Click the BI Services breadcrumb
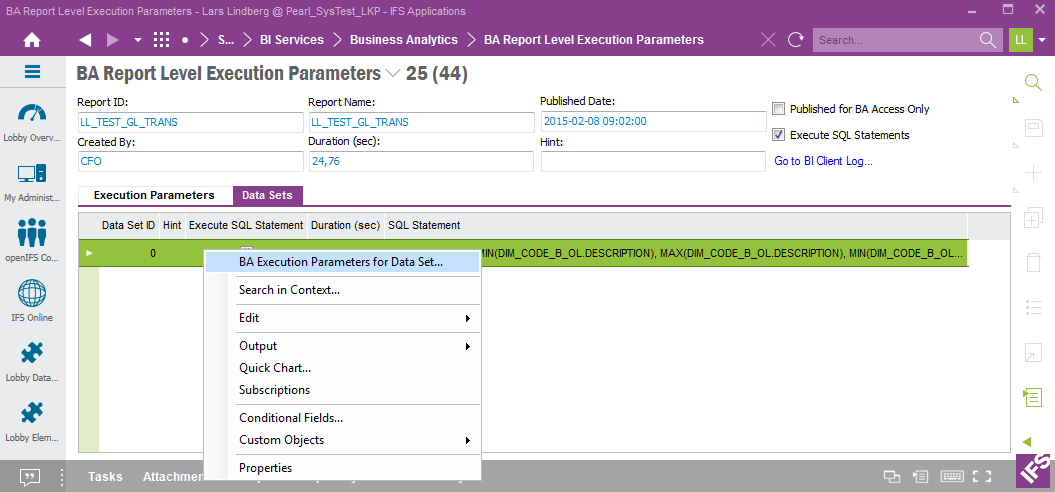1055x492 pixels. click(x=292, y=40)
